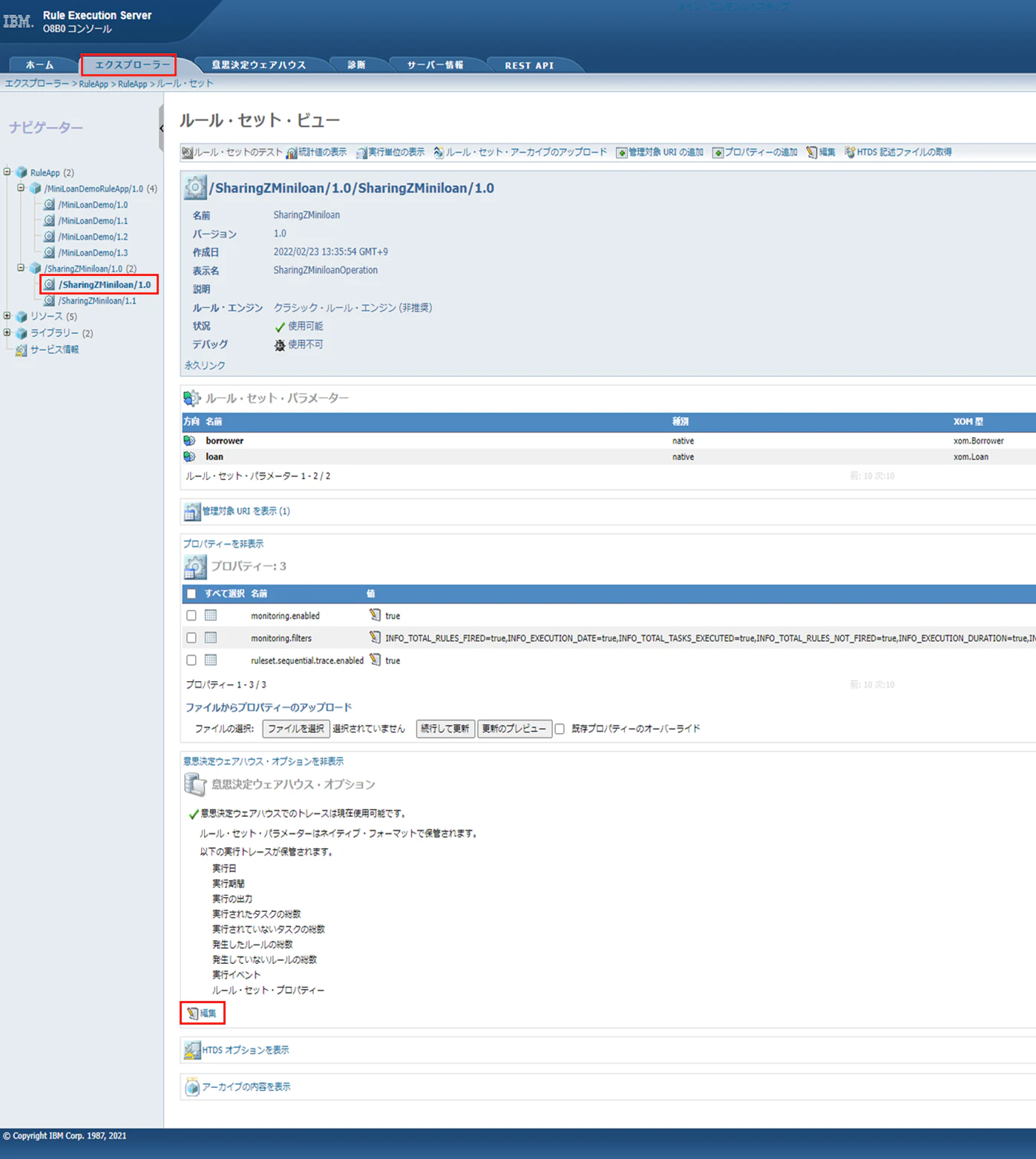Collapse the /MiniLoanDemoRuleApp/1.0 node
Image resolution: width=1036 pixels, height=1159 pixels.
click(x=21, y=188)
